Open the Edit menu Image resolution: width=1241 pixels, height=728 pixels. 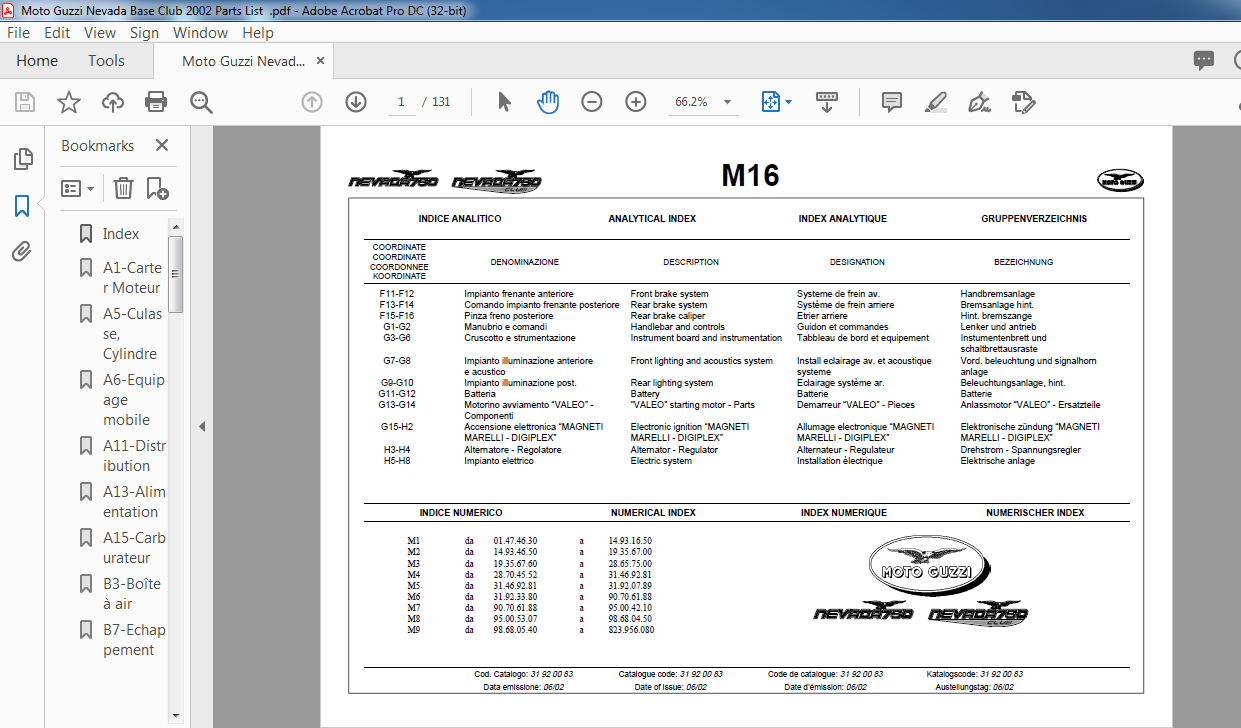(x=57, y=32)
